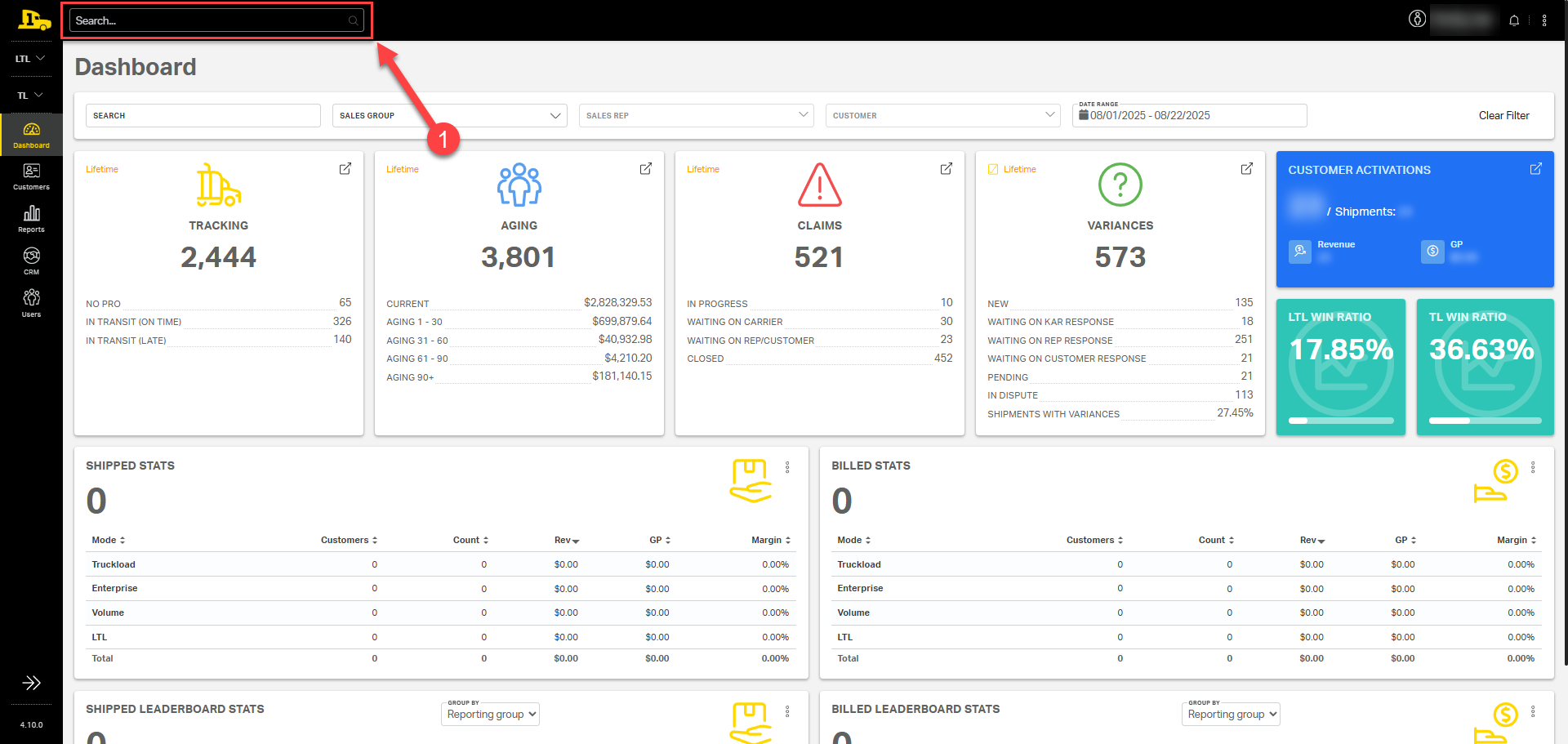Open Customer Activations pop-out icon
The height and width of the screenshot is (744, 1568).
click(1535, 168)
